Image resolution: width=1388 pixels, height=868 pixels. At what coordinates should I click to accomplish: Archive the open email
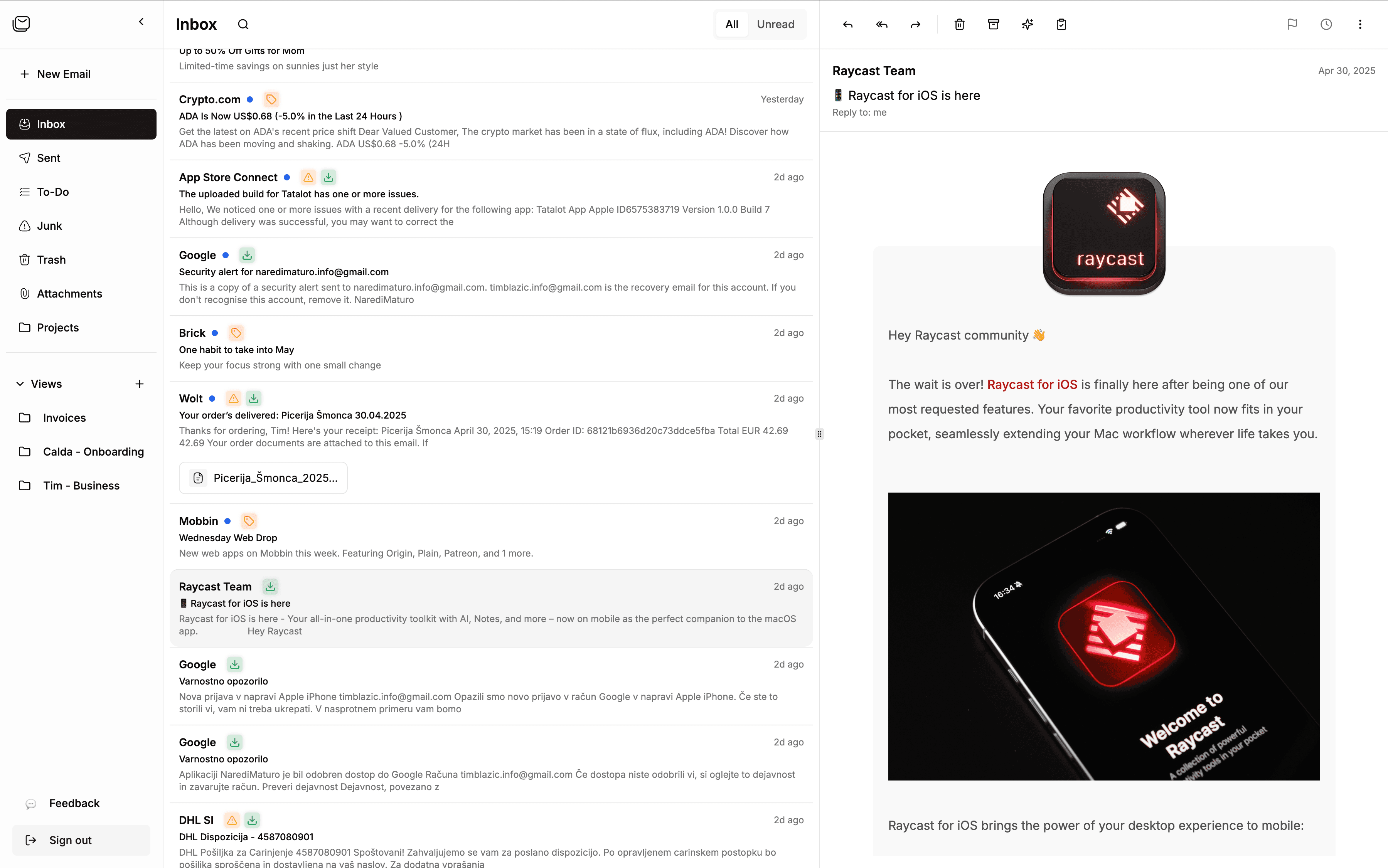994,24
